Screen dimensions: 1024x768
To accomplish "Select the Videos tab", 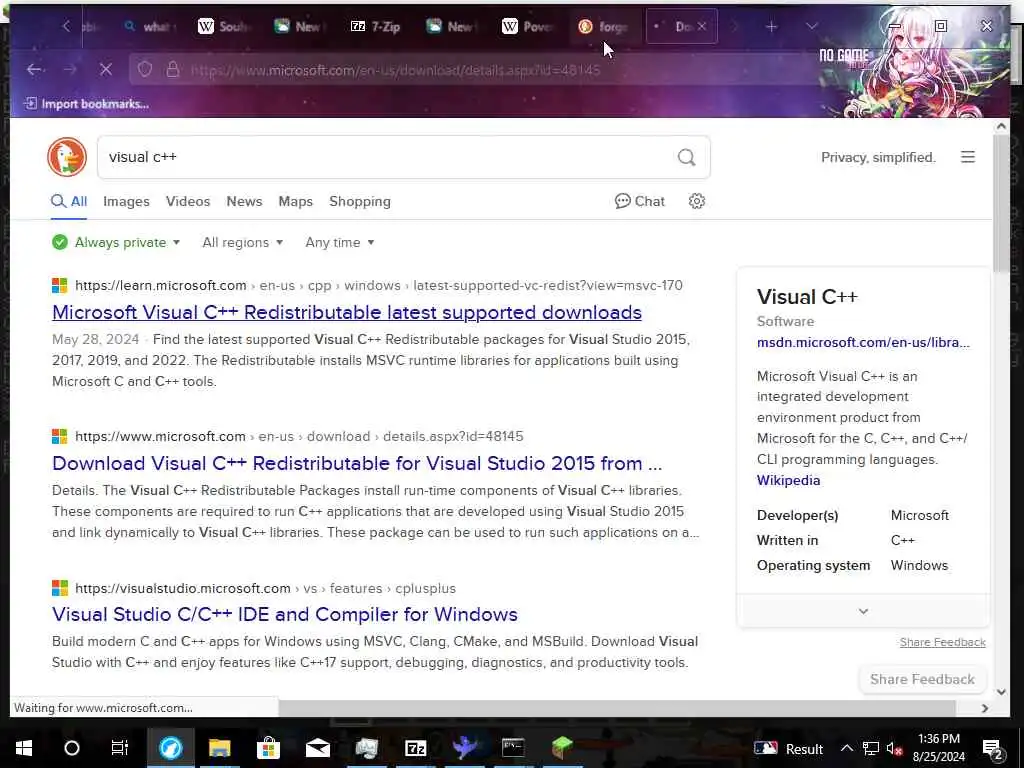I will tap(188, 201).
